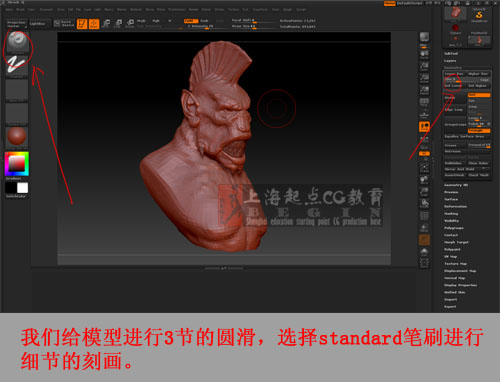Click the PolyF wireframe icon
Viewport: 500px width, 382px height.
(424, 216)
